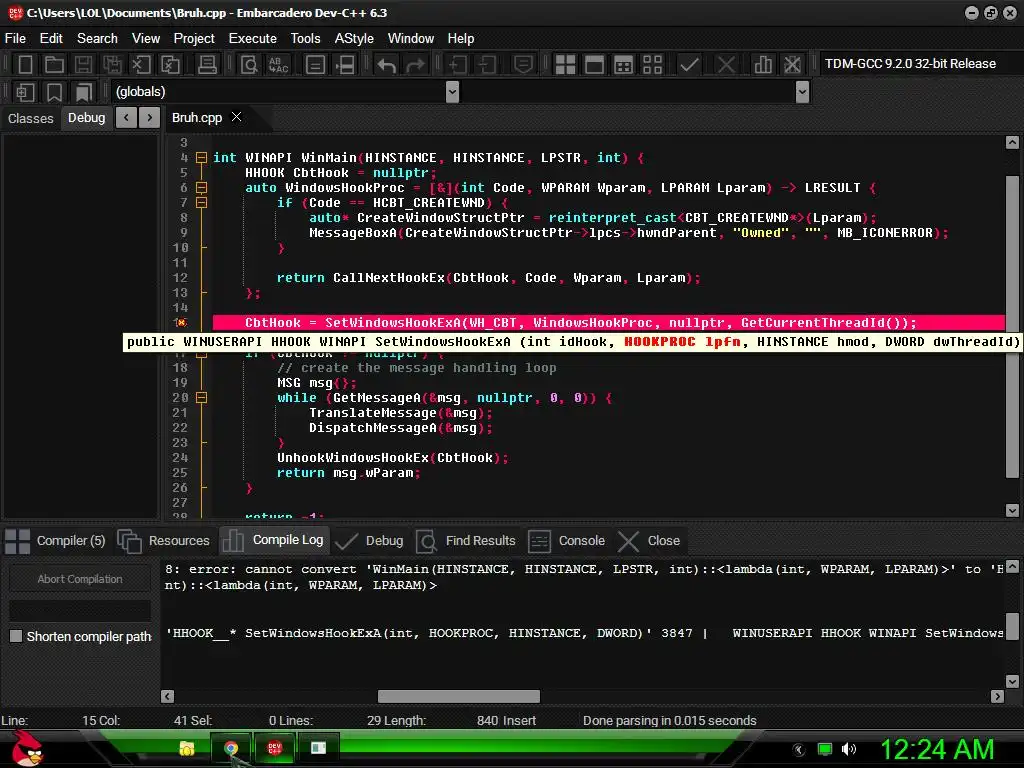
Task: Toggle comment using speech-bubble toolbar icon
Action: tap(523, 64)
